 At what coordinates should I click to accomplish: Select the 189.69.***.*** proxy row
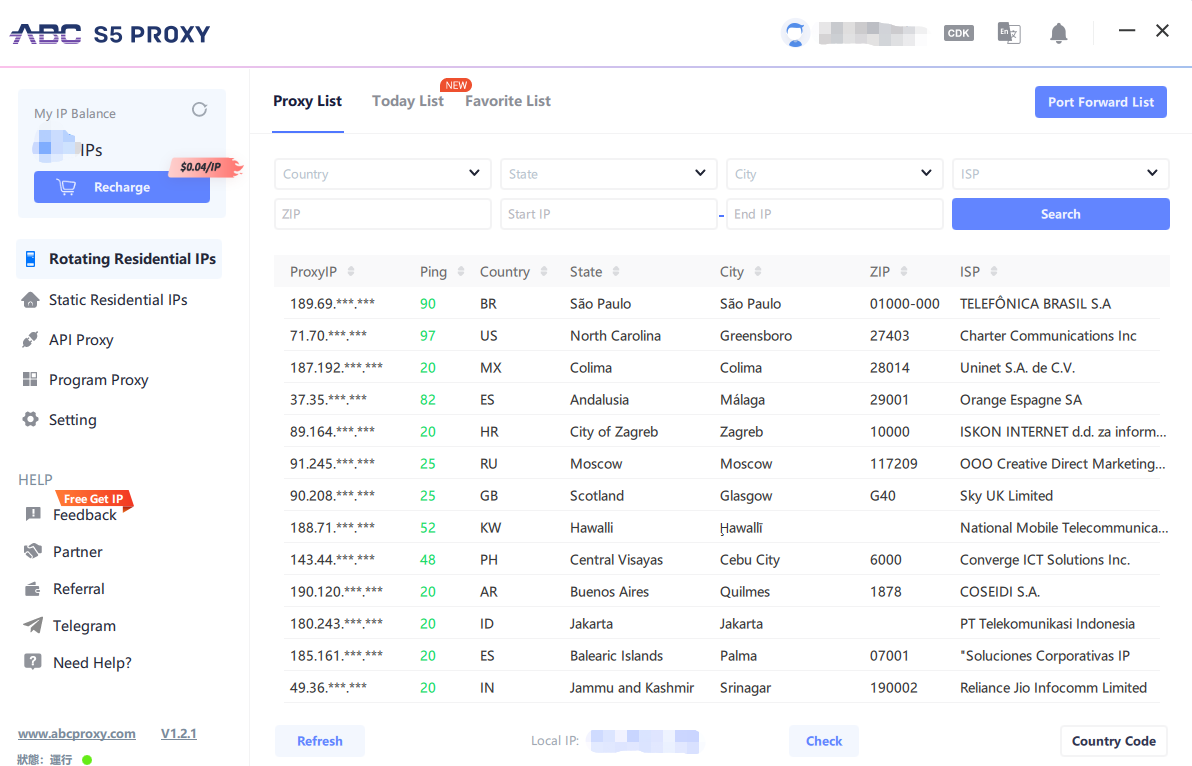tap(721, 303)
